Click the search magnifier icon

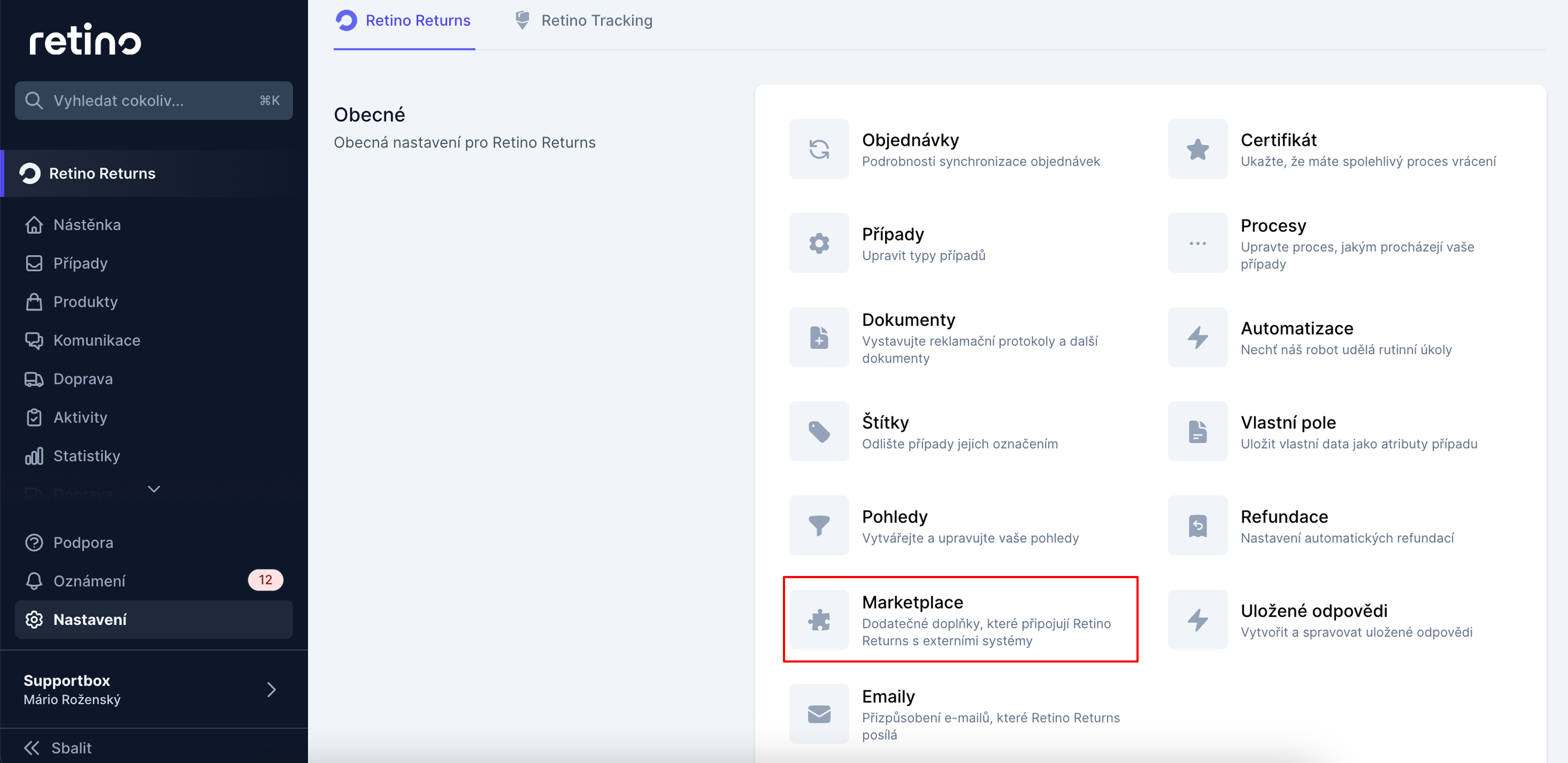34,100
